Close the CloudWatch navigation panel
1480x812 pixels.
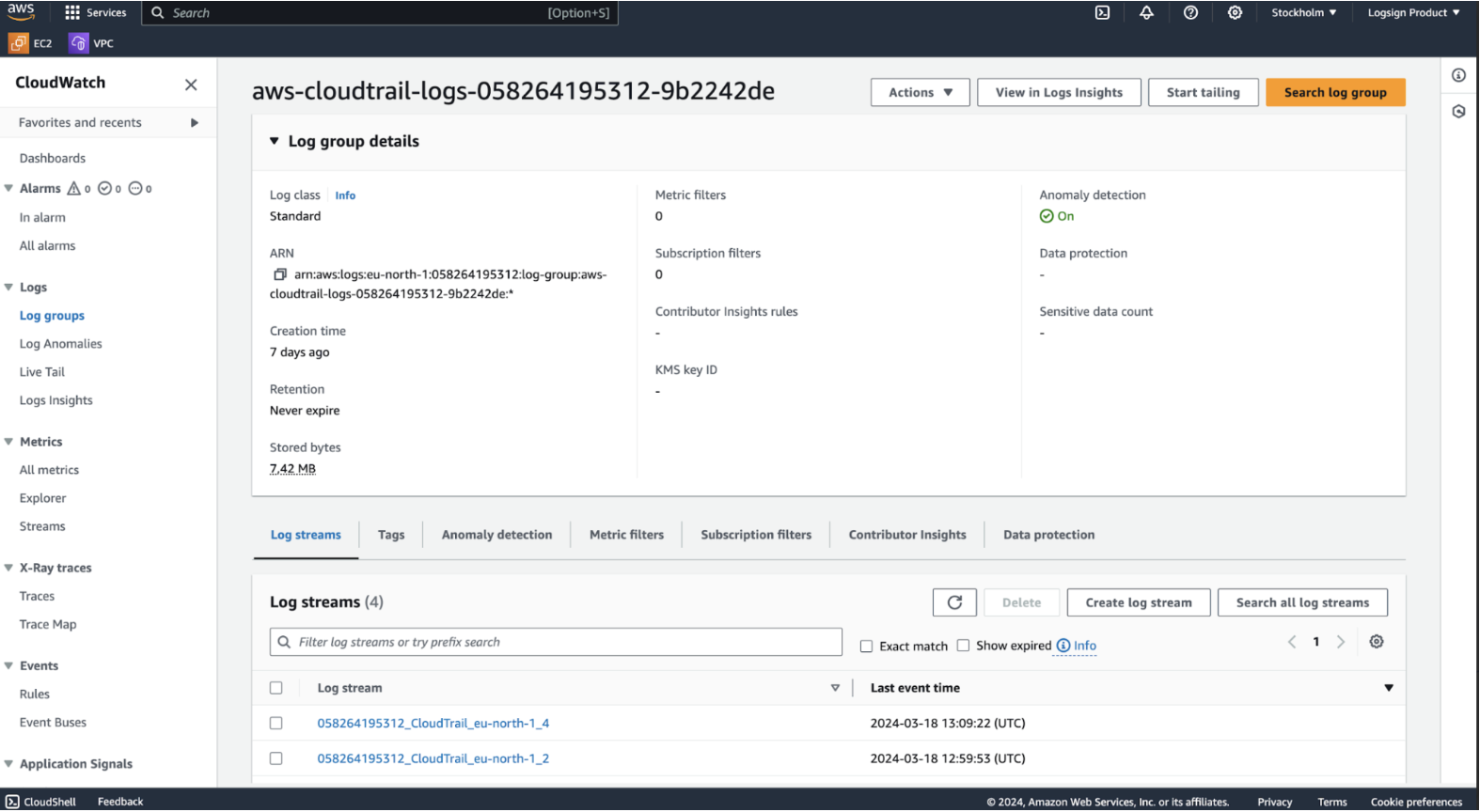(x=191, y=85)
